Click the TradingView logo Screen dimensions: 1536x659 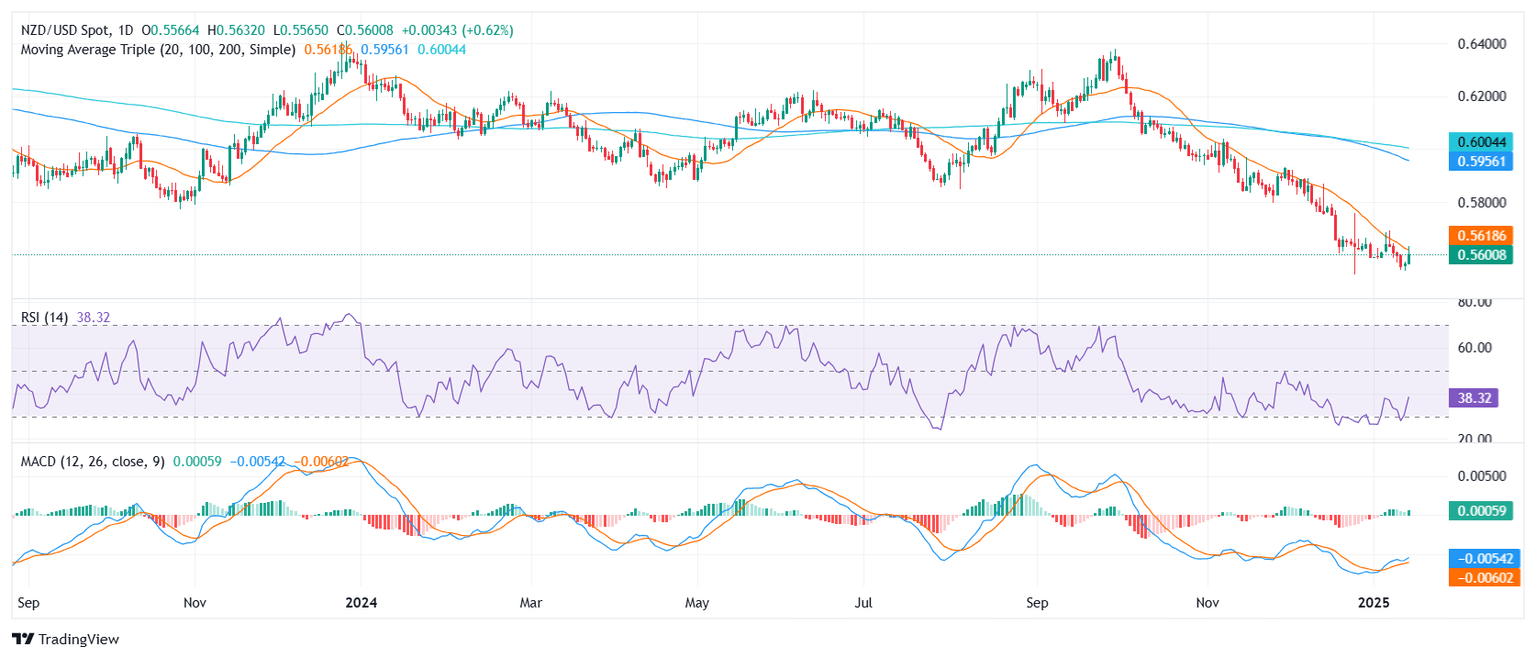click(65, 639)
